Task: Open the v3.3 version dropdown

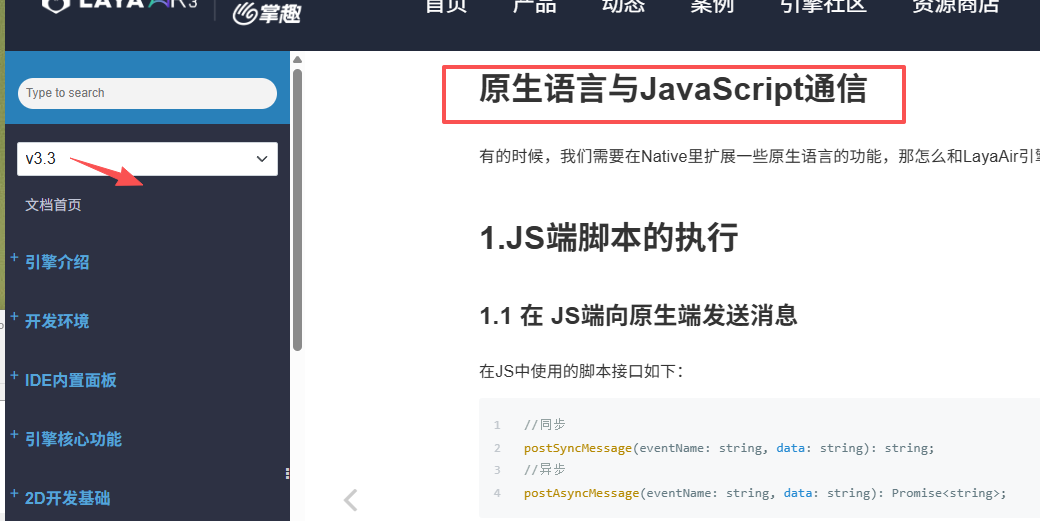Action: (x=147, y=158)
